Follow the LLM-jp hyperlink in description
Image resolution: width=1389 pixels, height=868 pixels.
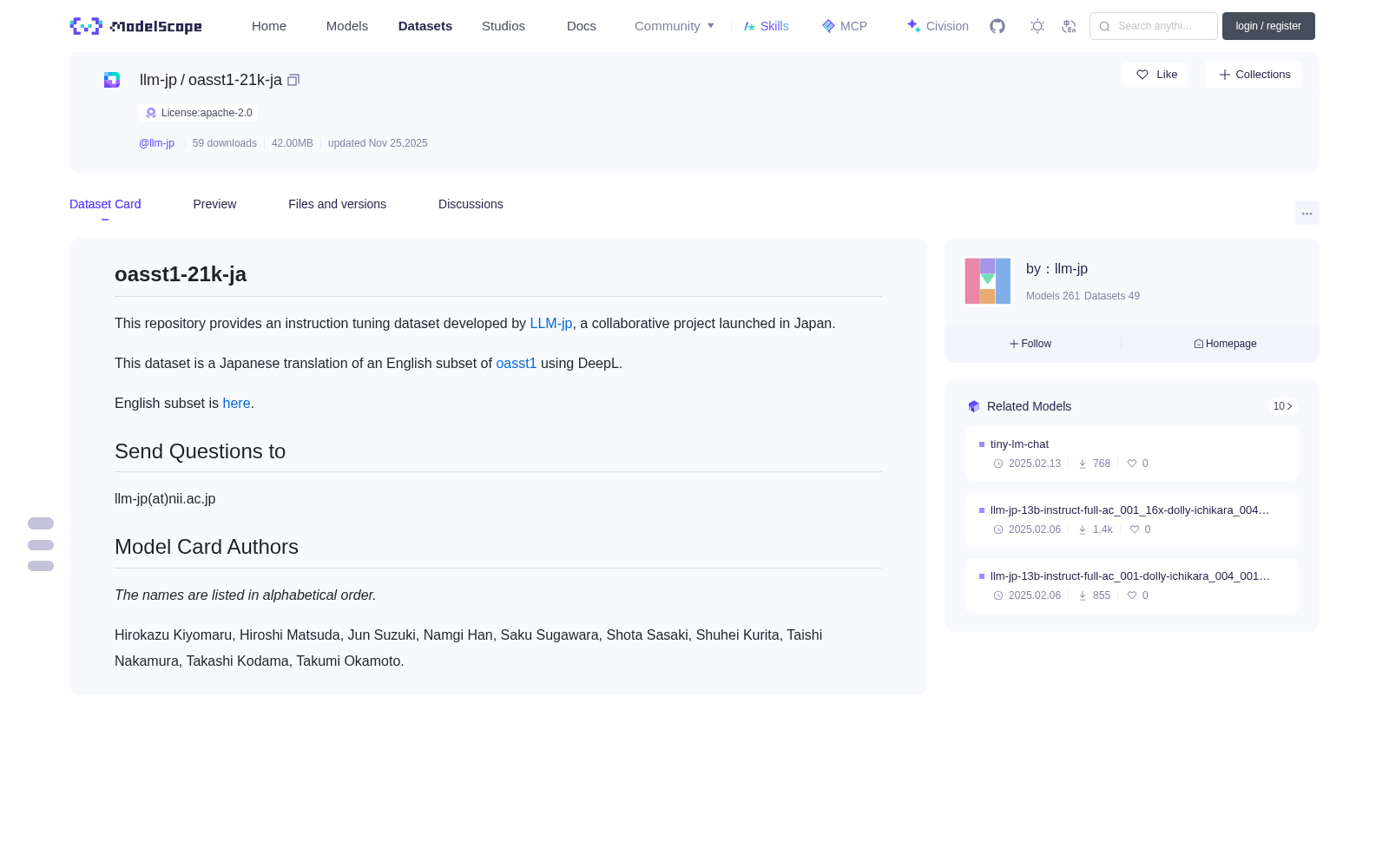click(x=551, y=323)
